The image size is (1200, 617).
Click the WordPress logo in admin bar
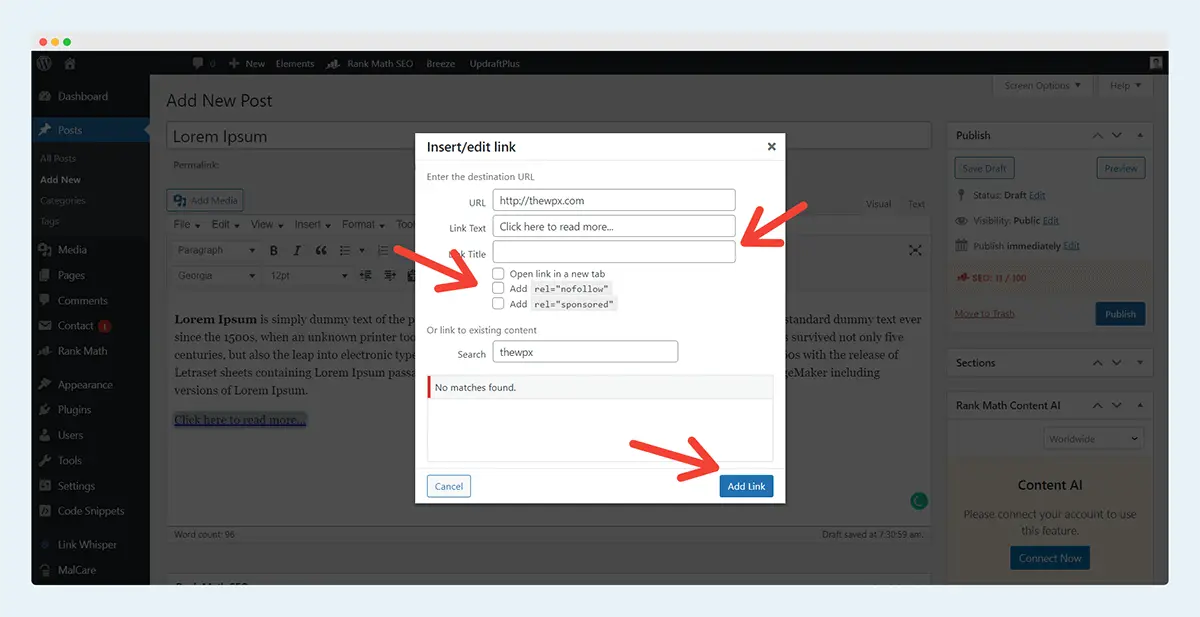point(44,63)
